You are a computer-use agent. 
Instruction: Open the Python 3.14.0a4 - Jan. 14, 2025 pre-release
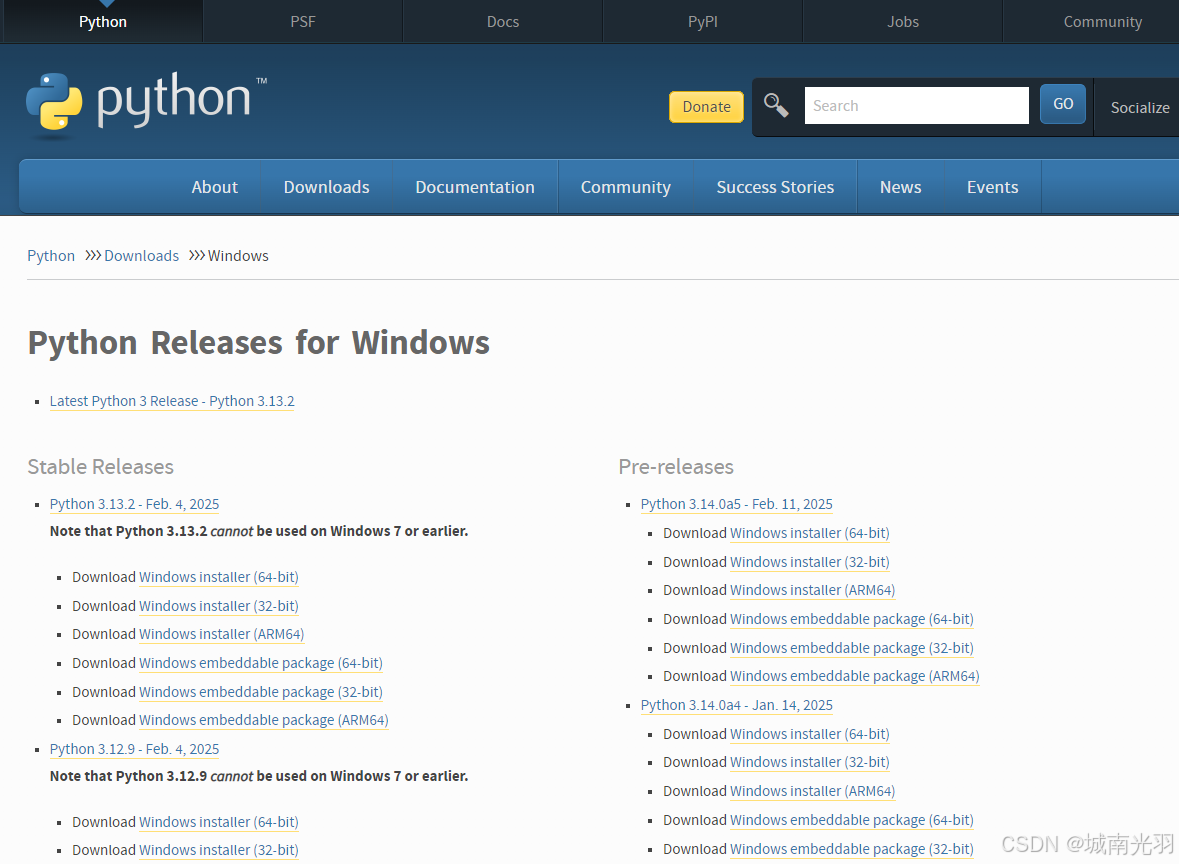pos(737,705)
